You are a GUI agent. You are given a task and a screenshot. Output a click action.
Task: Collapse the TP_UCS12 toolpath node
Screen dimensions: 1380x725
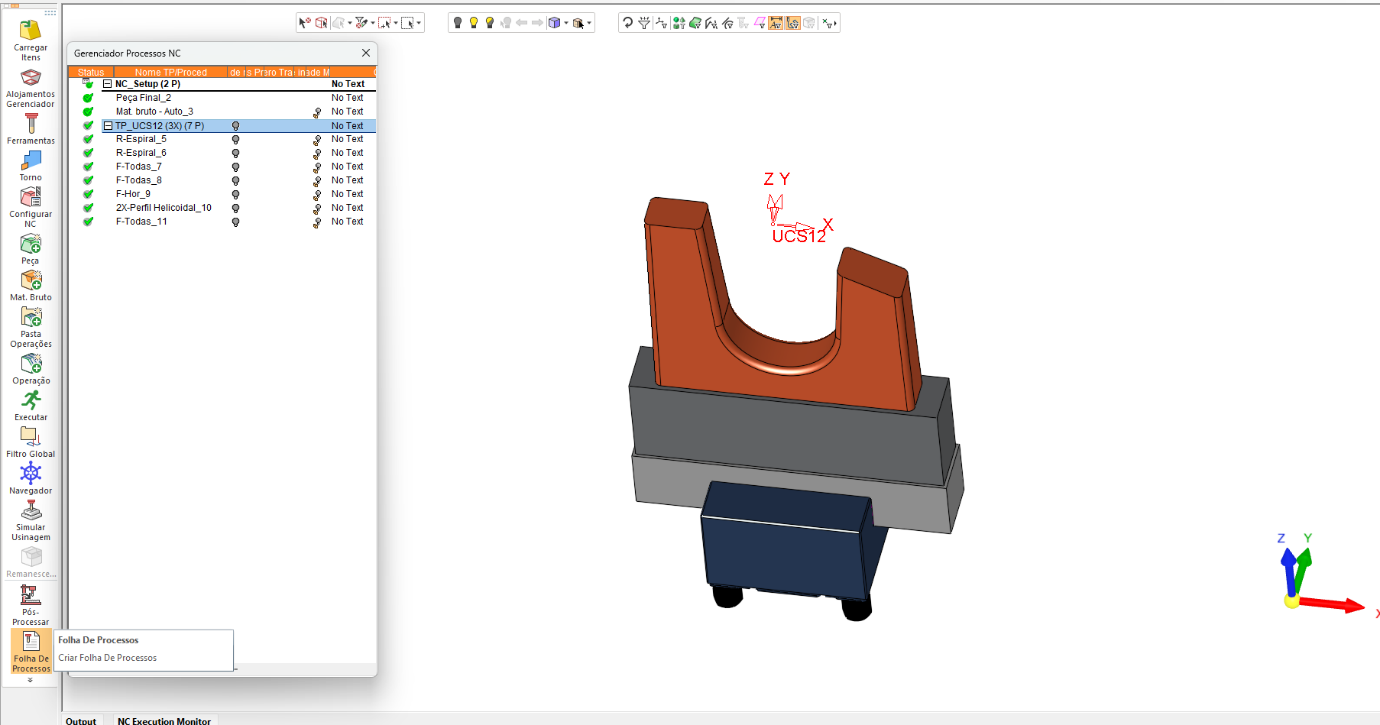[108, 126]
